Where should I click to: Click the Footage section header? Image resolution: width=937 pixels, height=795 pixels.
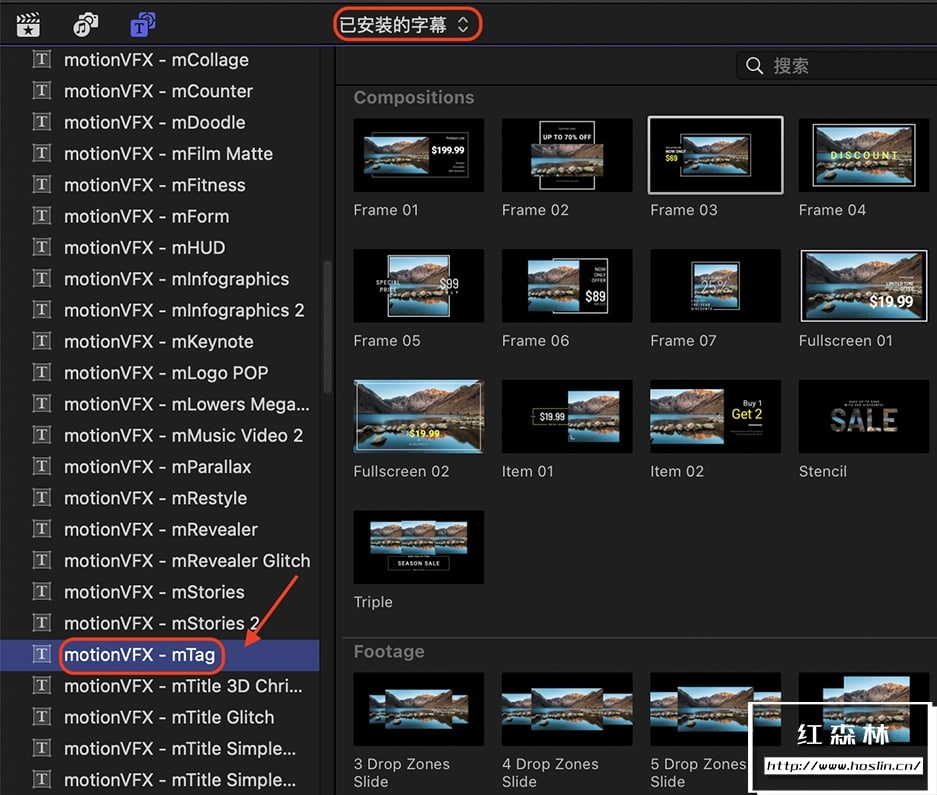[x=389, y=652]
